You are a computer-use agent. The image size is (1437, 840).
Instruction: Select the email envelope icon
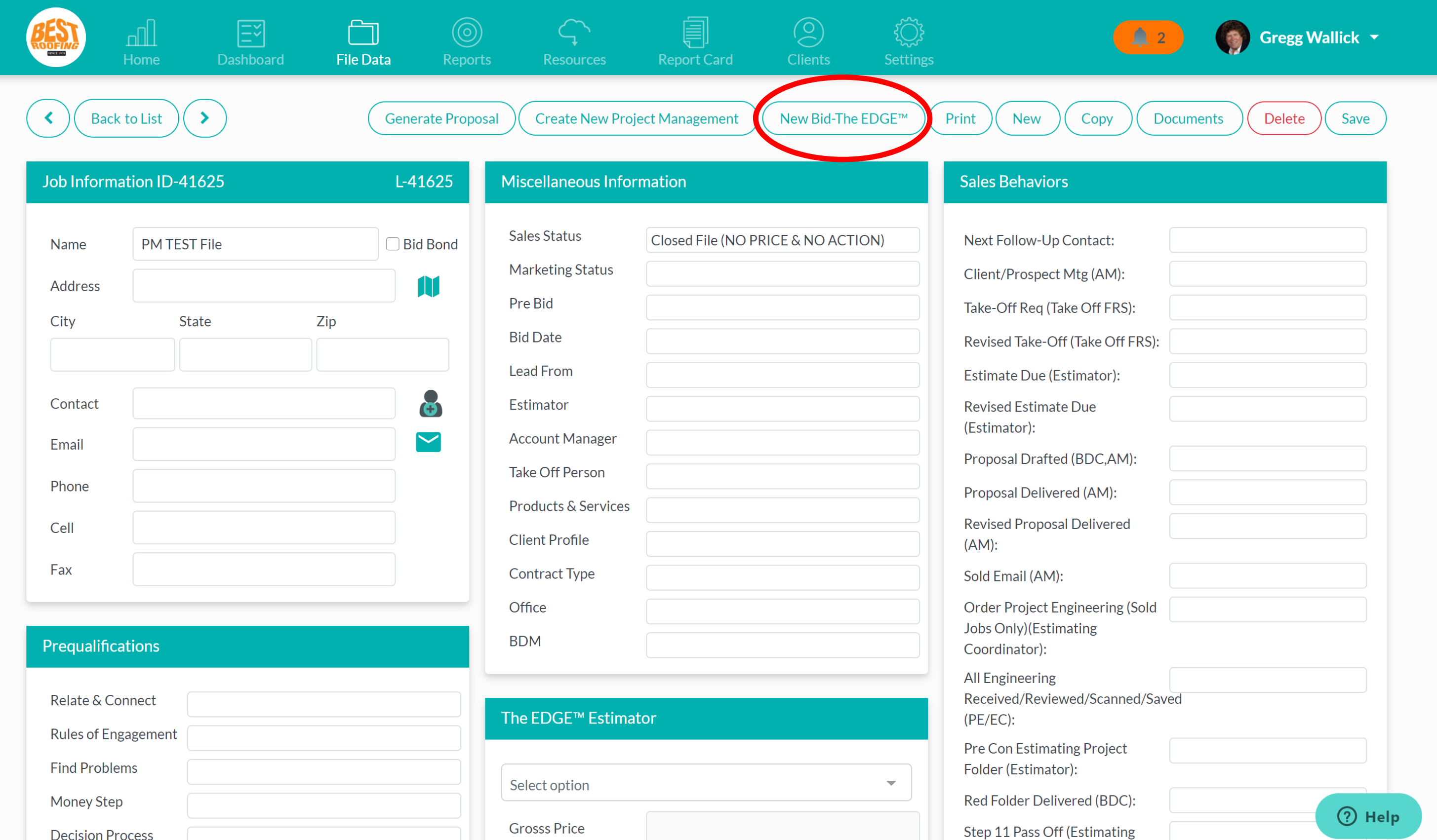pyautogui.click(x=428, y=442)
